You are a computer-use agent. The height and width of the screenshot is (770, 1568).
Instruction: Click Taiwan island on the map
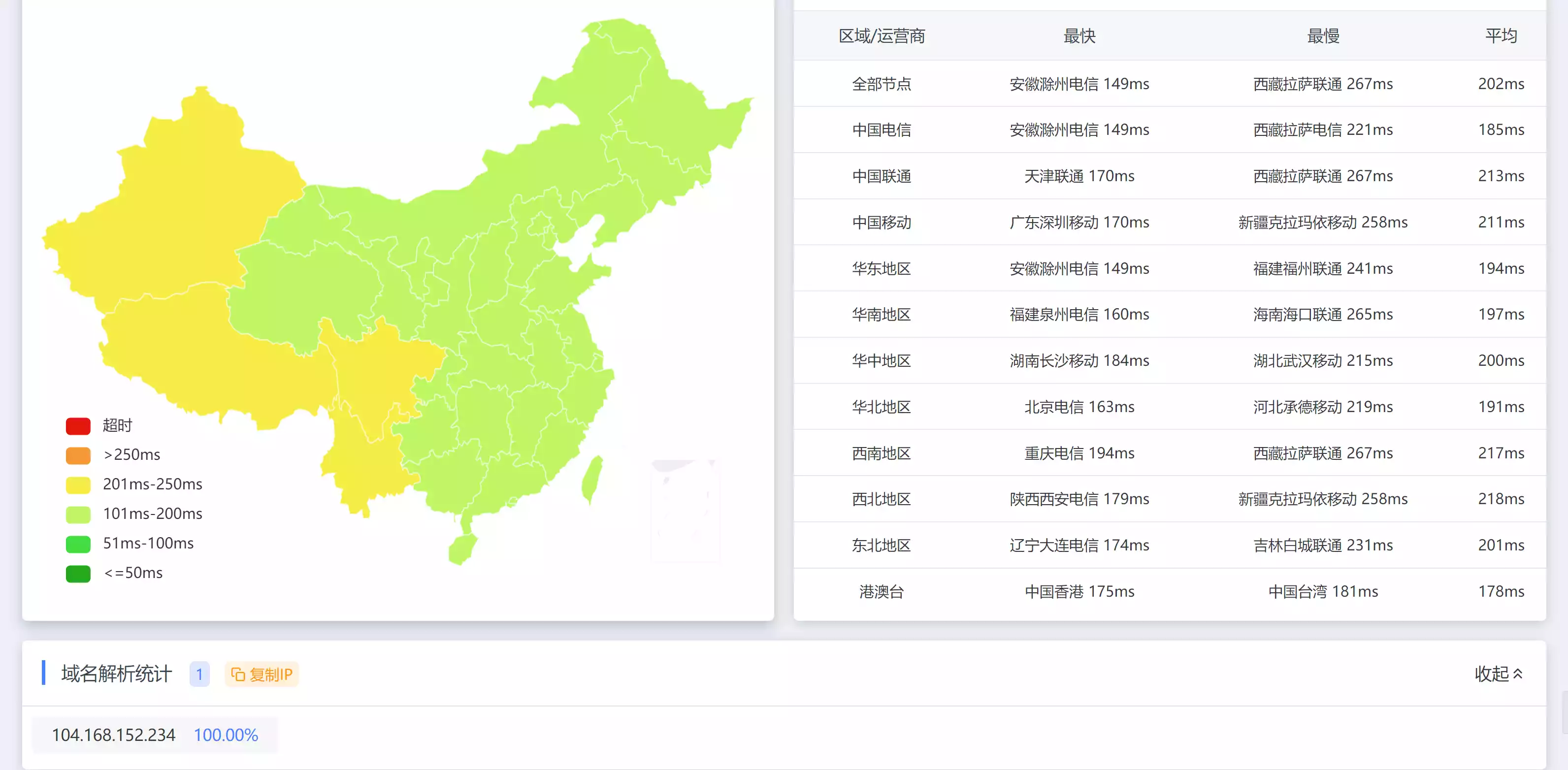[591, 479]
